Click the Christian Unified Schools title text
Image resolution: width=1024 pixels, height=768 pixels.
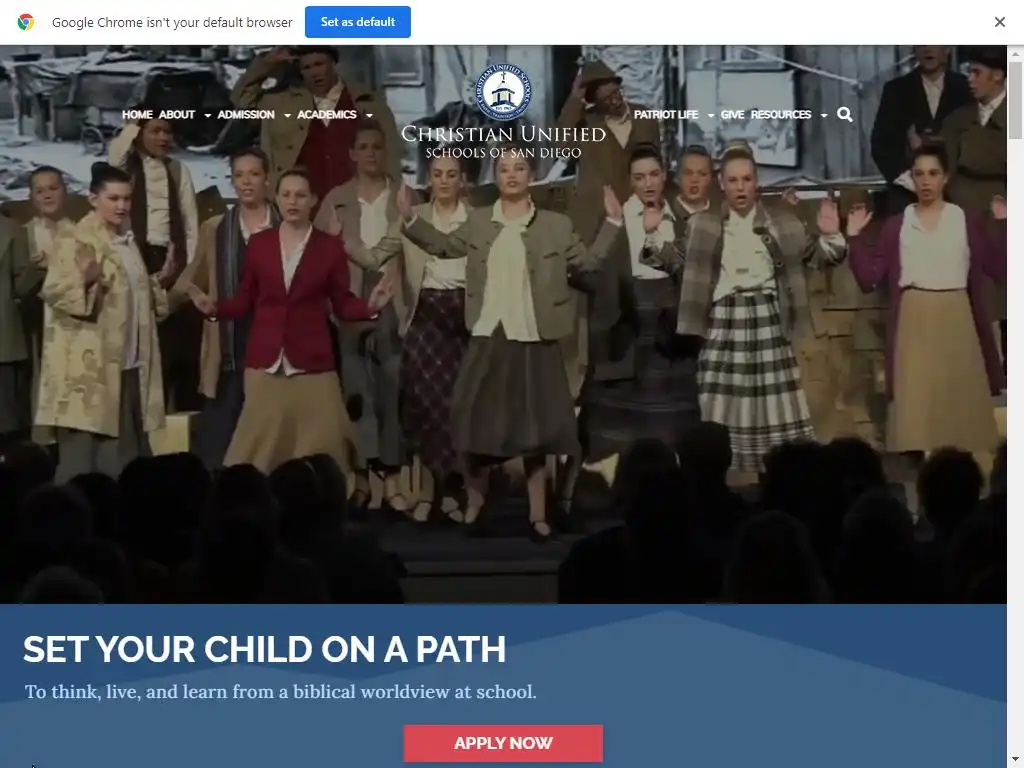(x=503, y=142)
